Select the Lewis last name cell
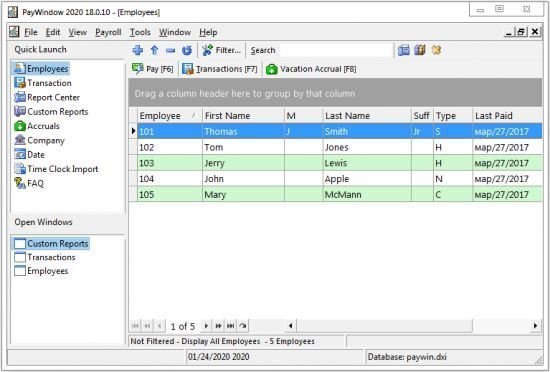This screenshot has height=372, width=550. pos(367,163)
